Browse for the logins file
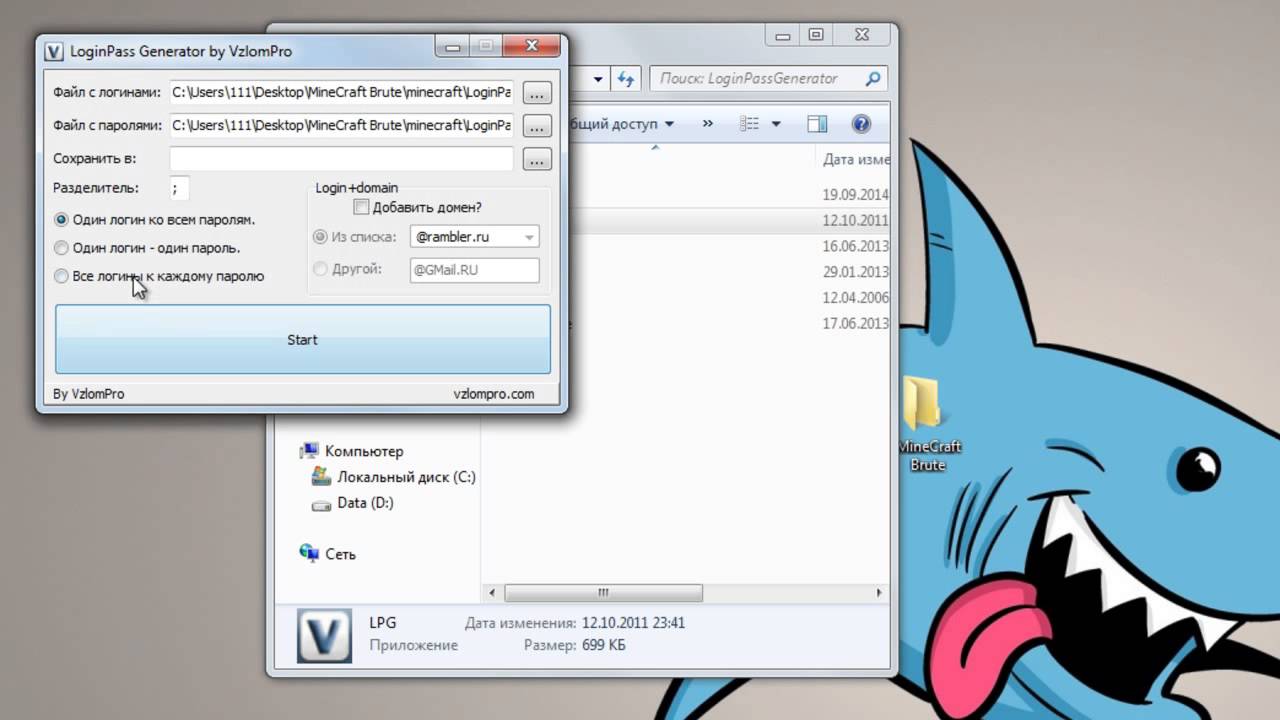Screen dimensions: 1280x720 click(537, 93)
